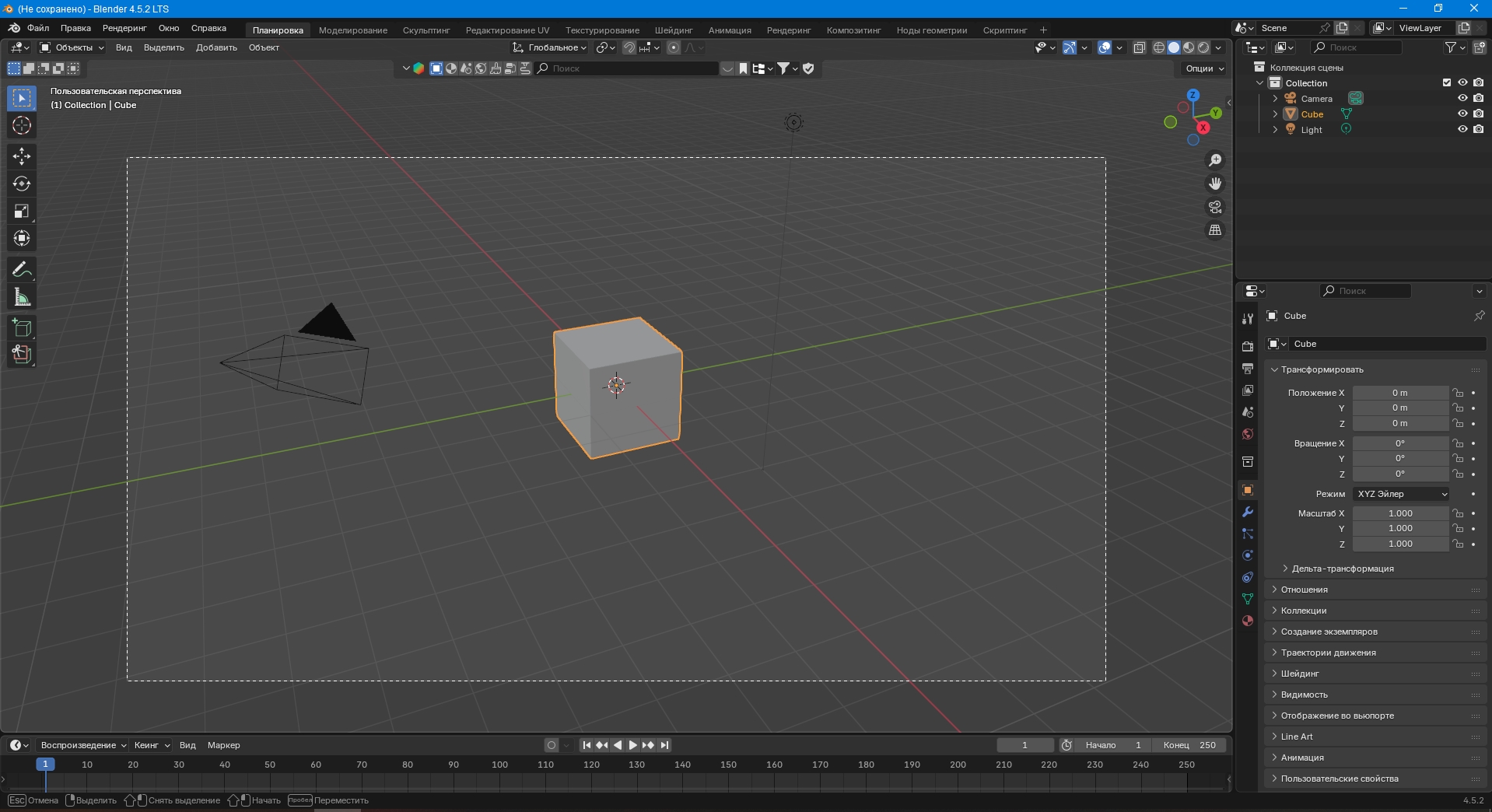Open the Object Constraints properties tab
1492x812 pixels.
click(1248, 577)
